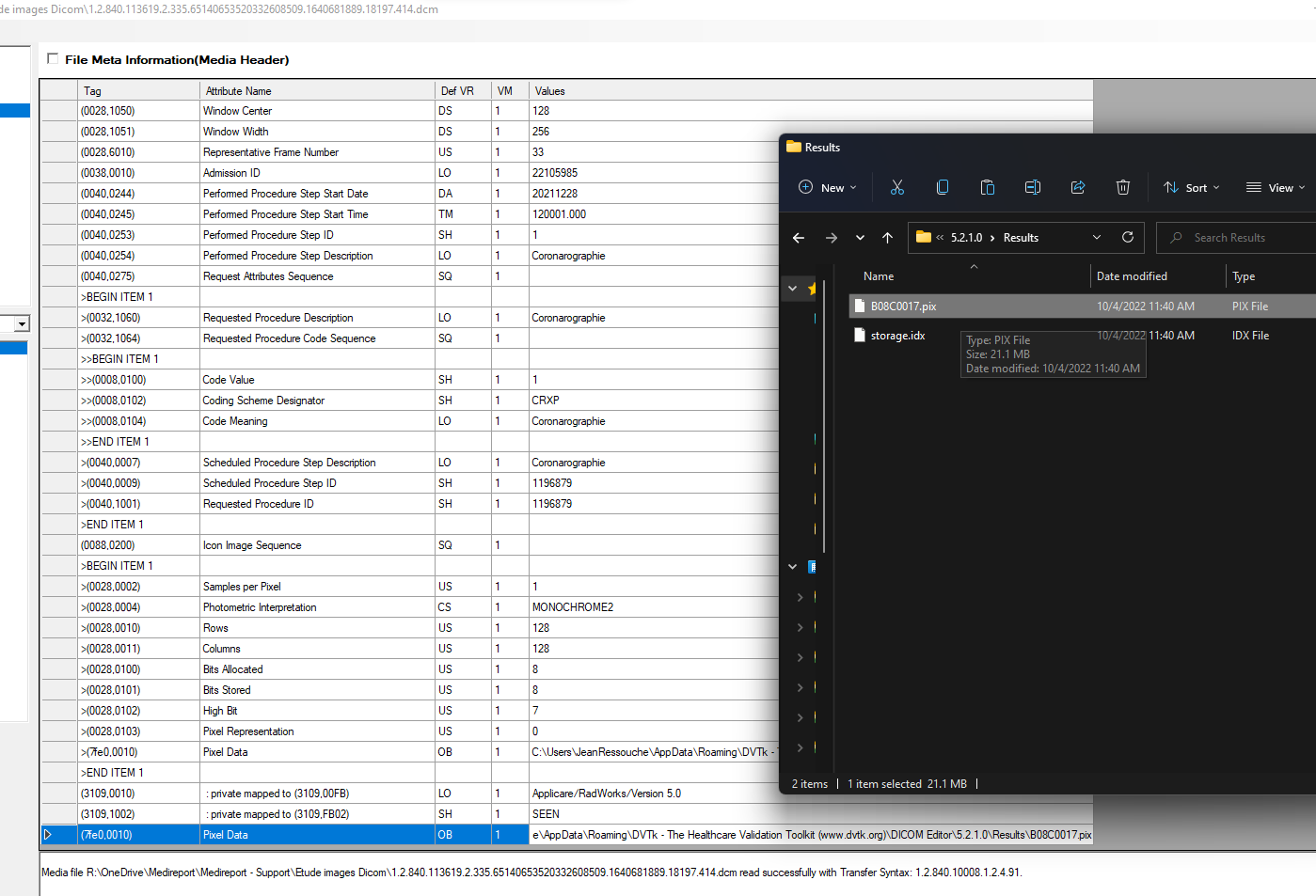Click the Cut scissors icon in Results window
1316x896 pixels.
(x=897, y=187)
